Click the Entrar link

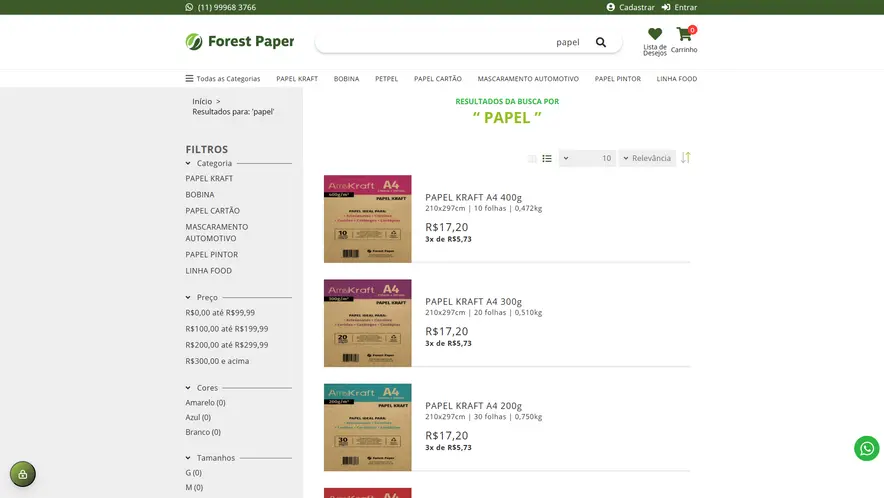pyautogui.click(x=686, y=7)
